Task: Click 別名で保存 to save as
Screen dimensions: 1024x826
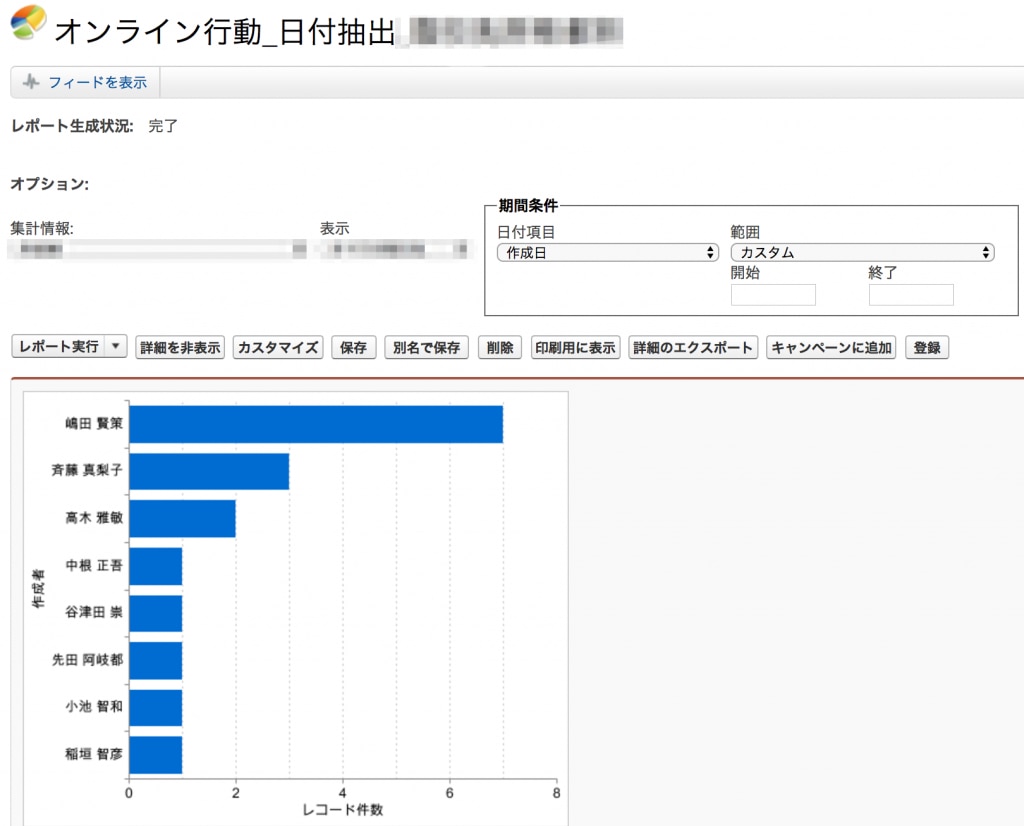Action: pos(426,347)
